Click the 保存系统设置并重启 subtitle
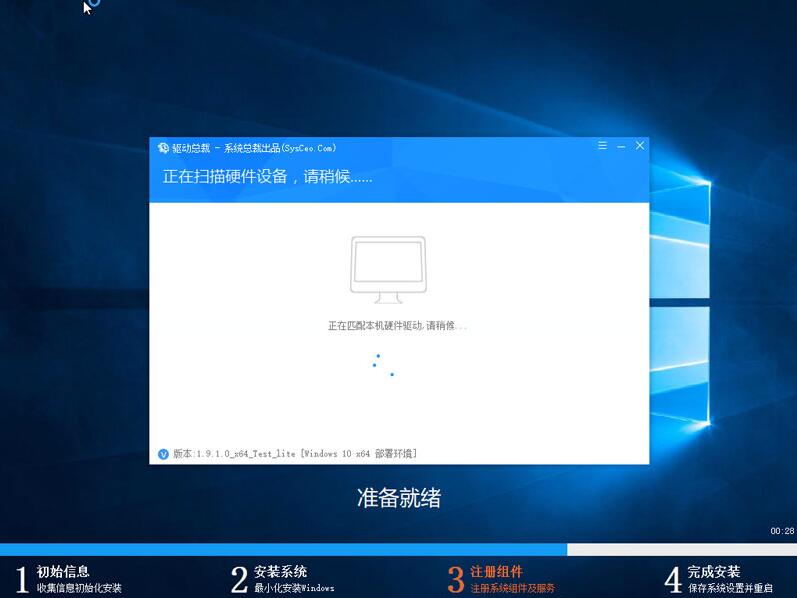This screenshot has height=598, width=797. pos(730,588)
